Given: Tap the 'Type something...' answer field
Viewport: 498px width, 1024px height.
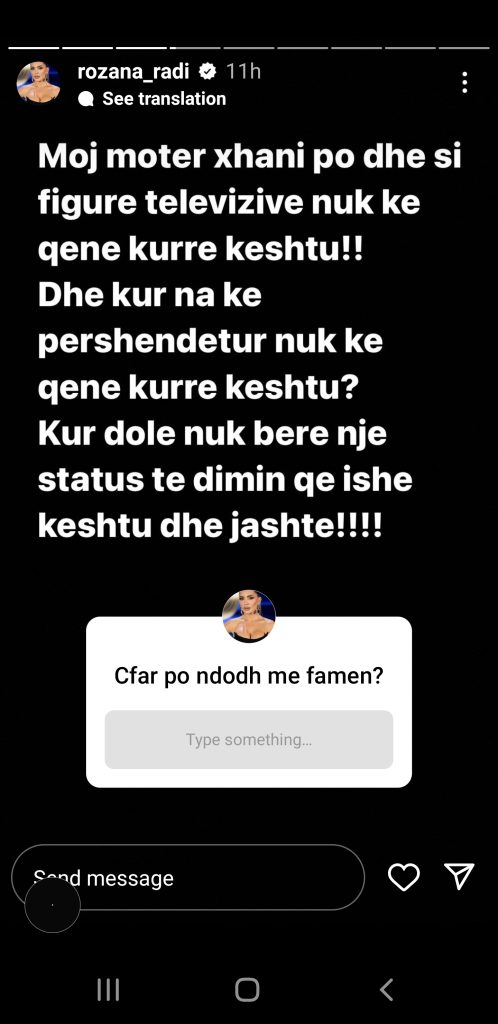Looking at the screenshot, I should pyautogui.click(x=249, y=739).
